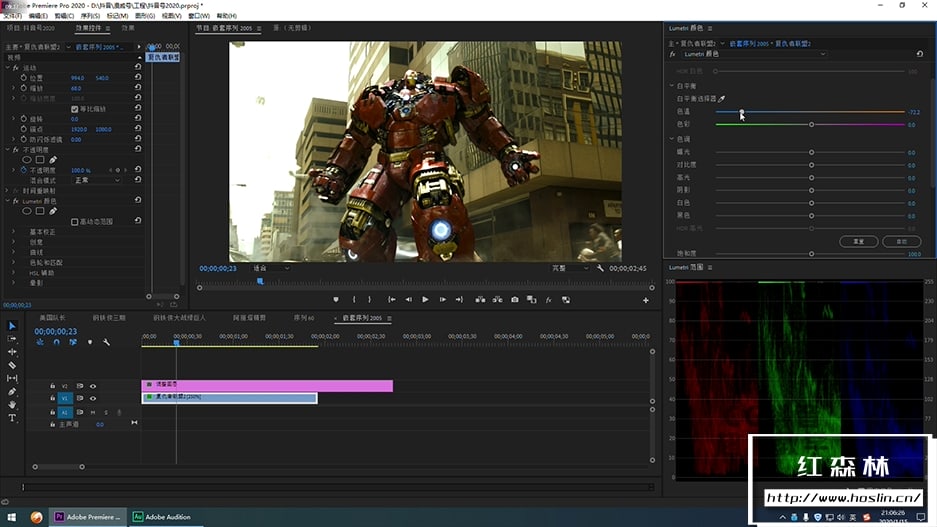
Task: Click the Auto button in Lumetri Color
Action: (902, 241)
